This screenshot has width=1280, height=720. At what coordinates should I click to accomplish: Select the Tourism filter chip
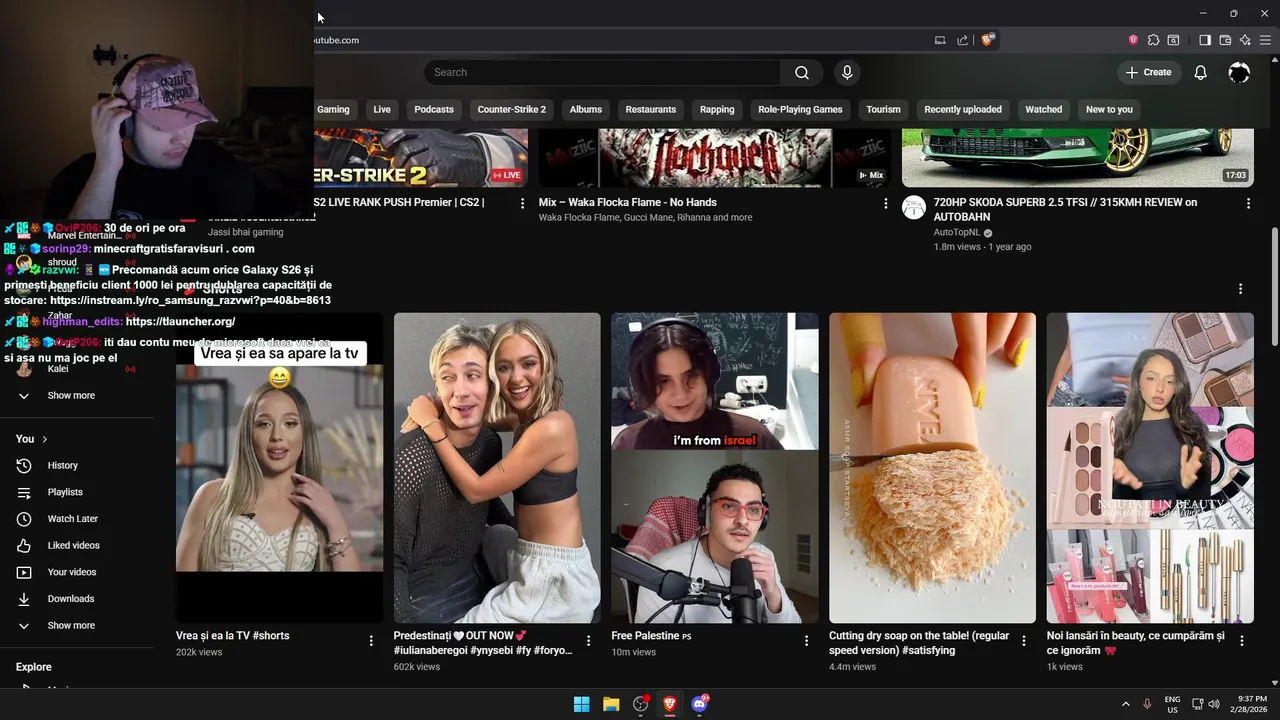pos(883,109)
